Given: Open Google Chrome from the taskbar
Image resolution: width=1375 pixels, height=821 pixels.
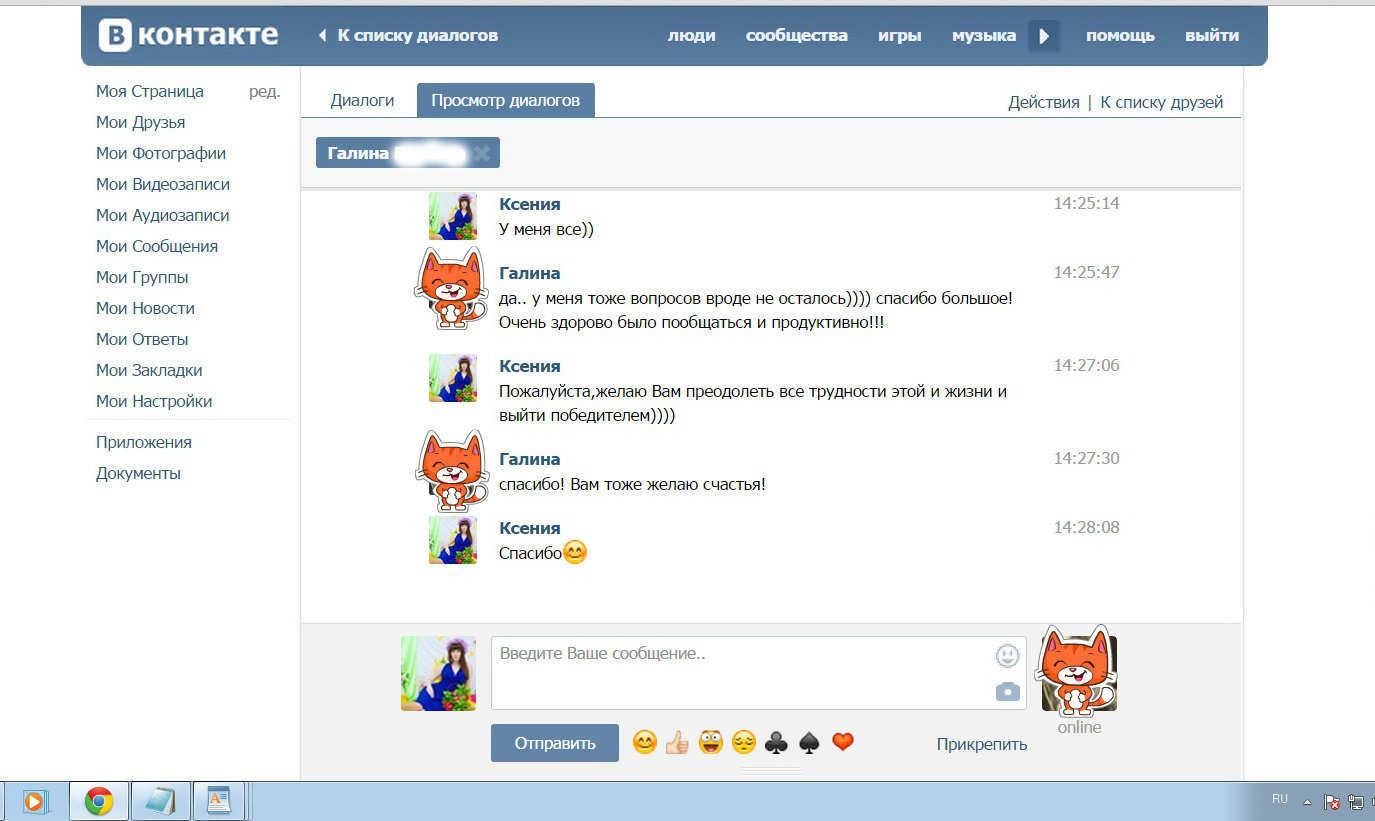Looking at the screenshot, I should pos(98,801).
